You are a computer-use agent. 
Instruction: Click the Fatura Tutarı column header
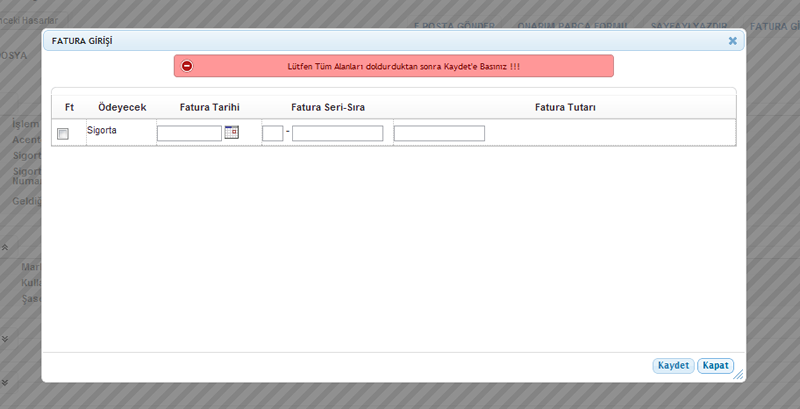(565, 107)
